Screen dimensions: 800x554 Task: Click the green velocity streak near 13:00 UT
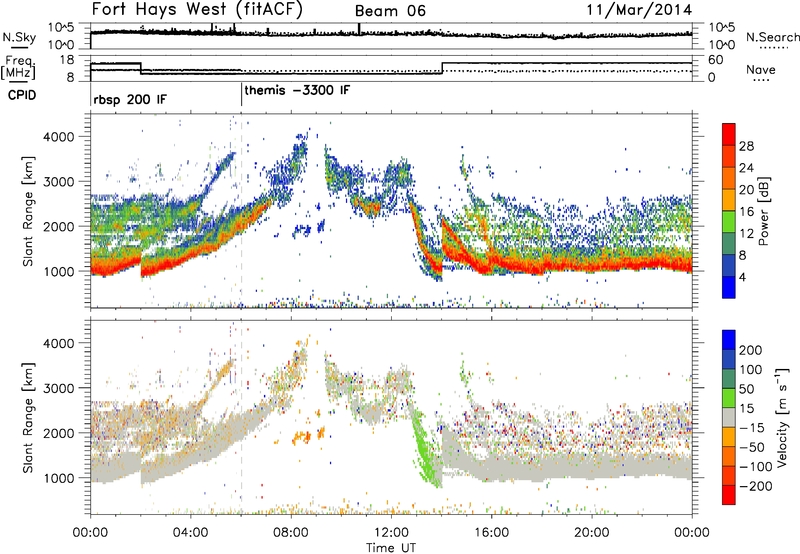(x=423, y=444)
